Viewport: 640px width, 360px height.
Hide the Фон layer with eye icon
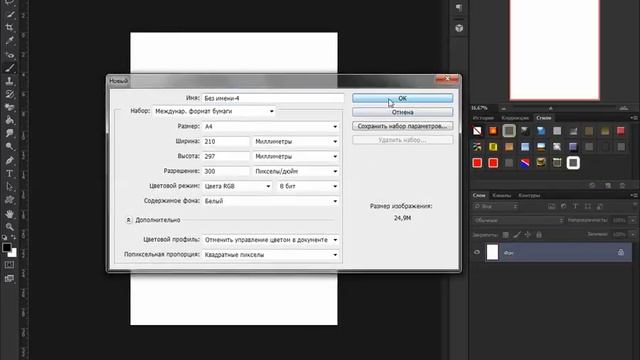(477, 252)
